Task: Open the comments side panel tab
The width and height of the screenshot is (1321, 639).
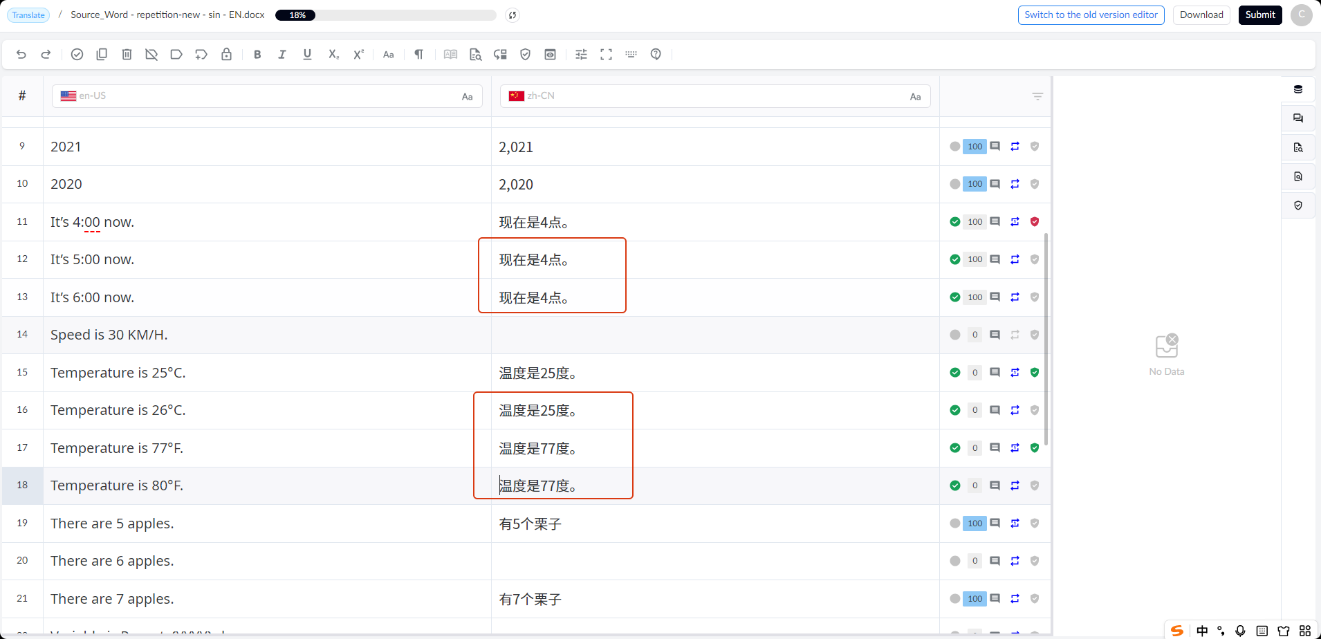Action: 1298,118
